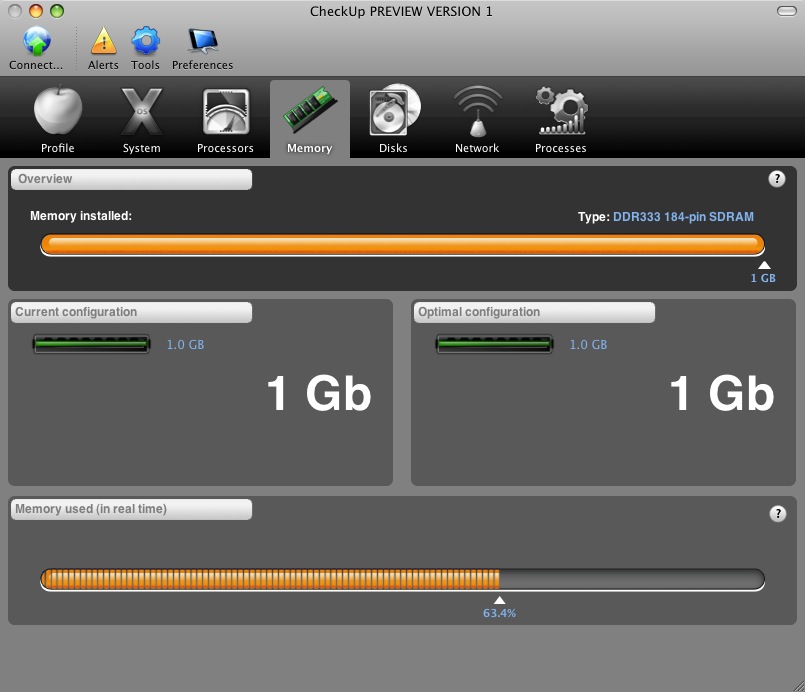This screenshot has height=692, width=805.
Task: Open Preferences in the toolbar
Action: 203,49
